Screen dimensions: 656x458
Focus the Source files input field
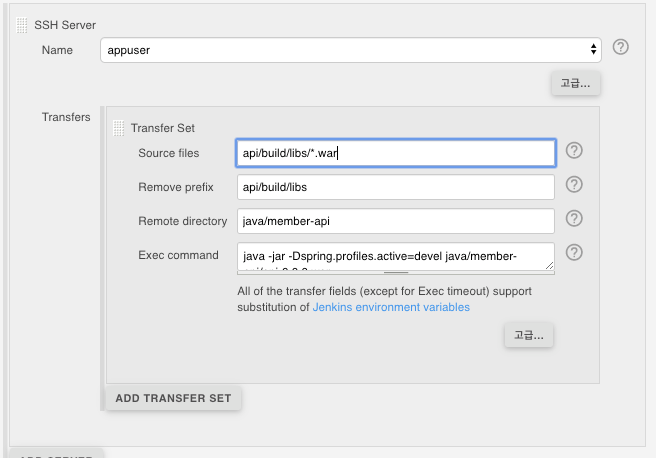(x=396, y=153)
